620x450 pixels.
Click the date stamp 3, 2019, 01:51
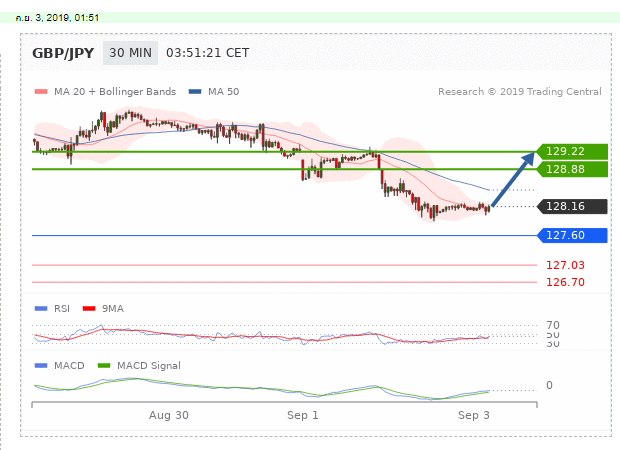pyautogui.click(x=58, y=18)
